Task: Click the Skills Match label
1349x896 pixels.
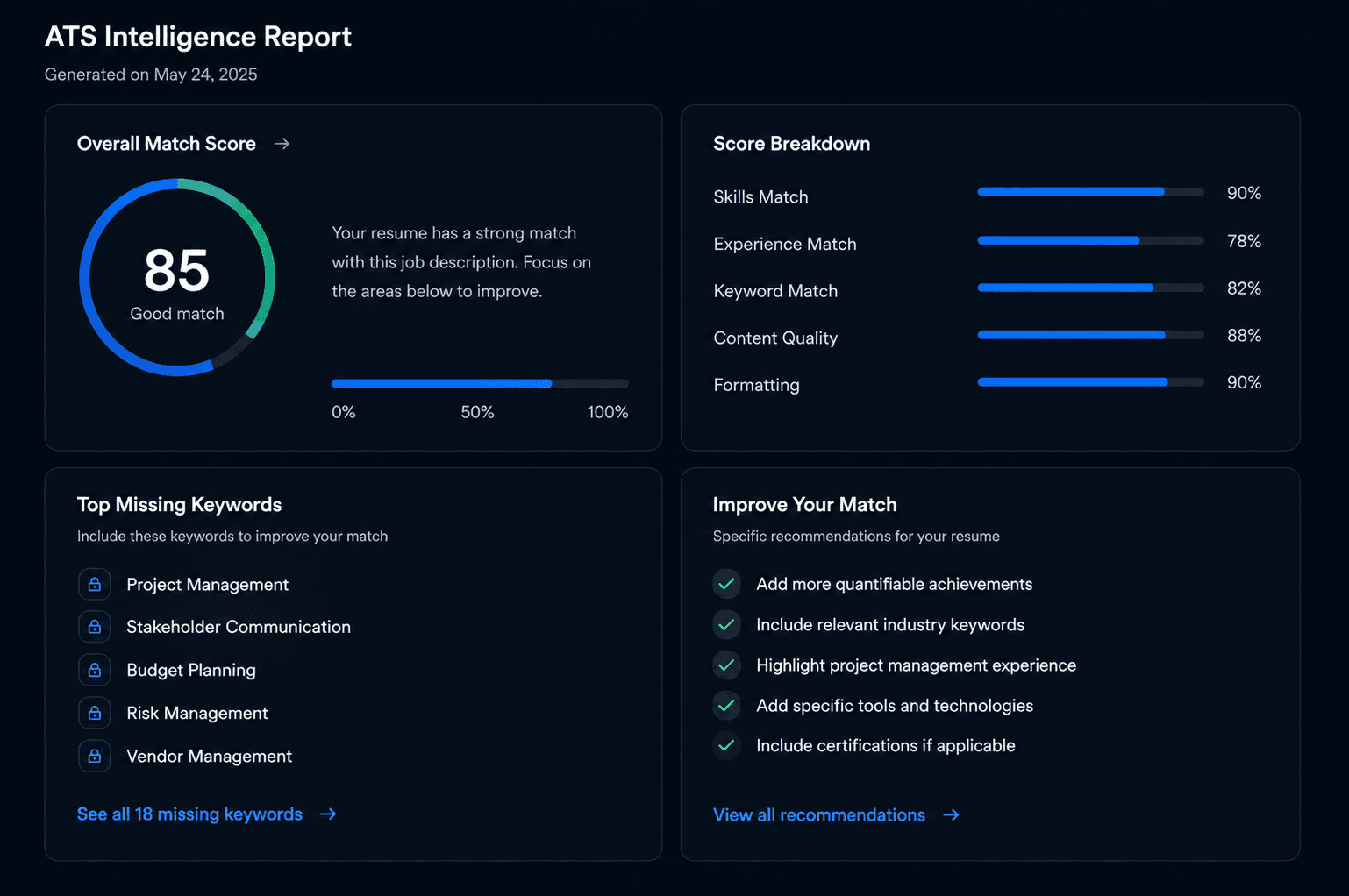Action: [x=760, y=197]
